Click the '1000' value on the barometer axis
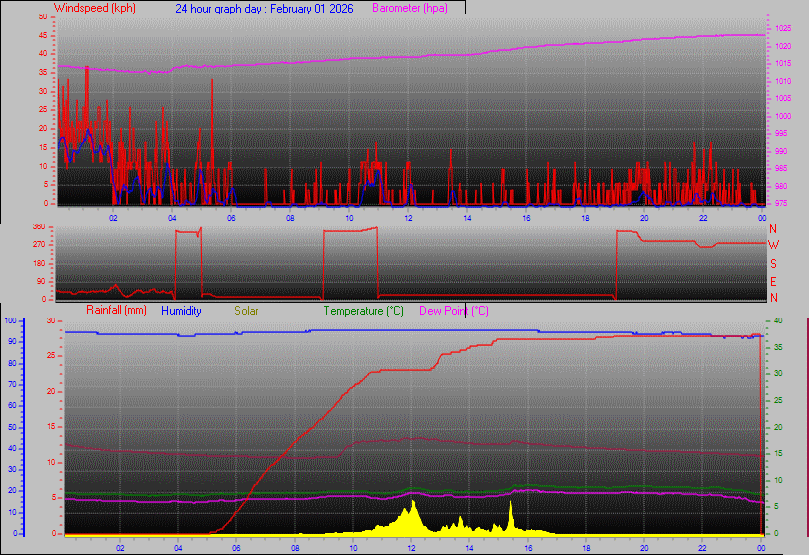The height and width of the screenshot is (555, 809). click(783, 117)
